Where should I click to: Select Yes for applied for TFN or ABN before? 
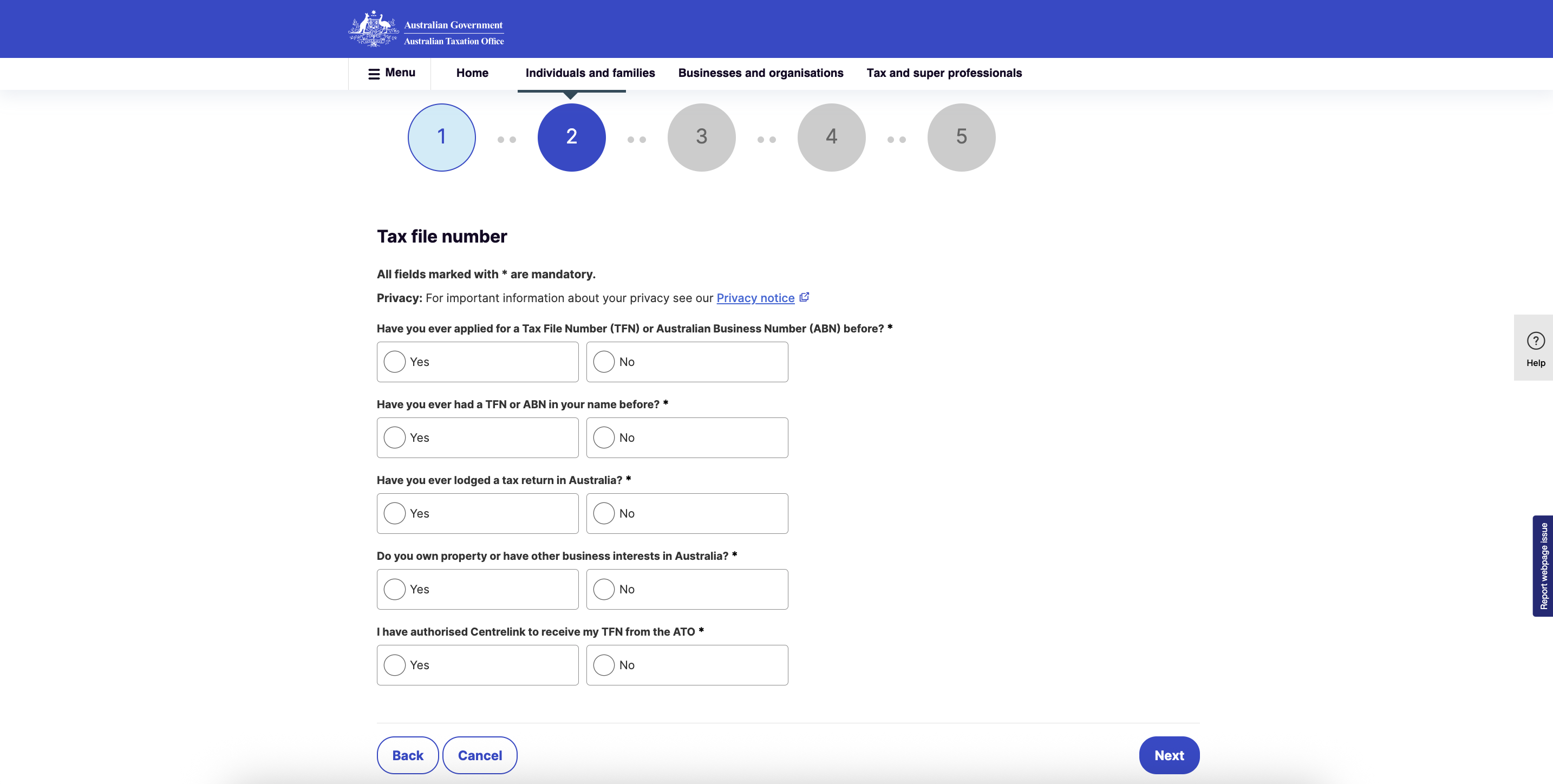tap(395, 362)
